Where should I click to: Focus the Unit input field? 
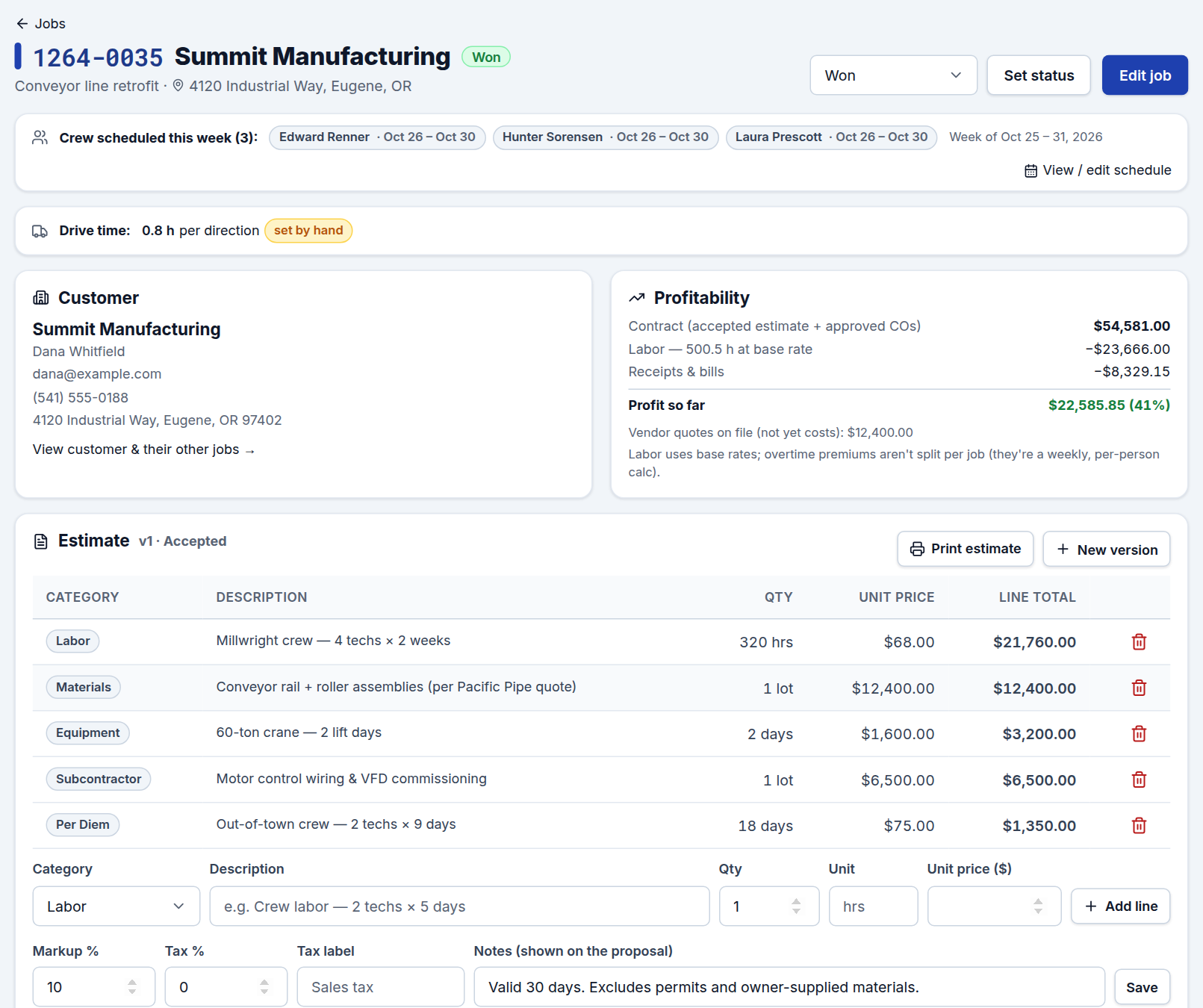click(873, 906)
